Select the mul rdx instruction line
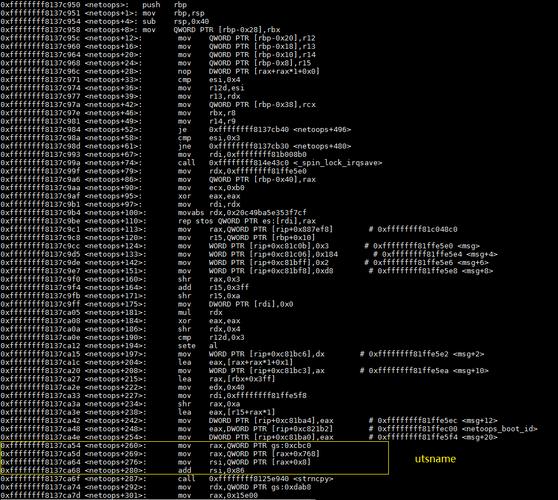This screenshot has width=558, height=500. pyautogui.click(x=111, y=312)
